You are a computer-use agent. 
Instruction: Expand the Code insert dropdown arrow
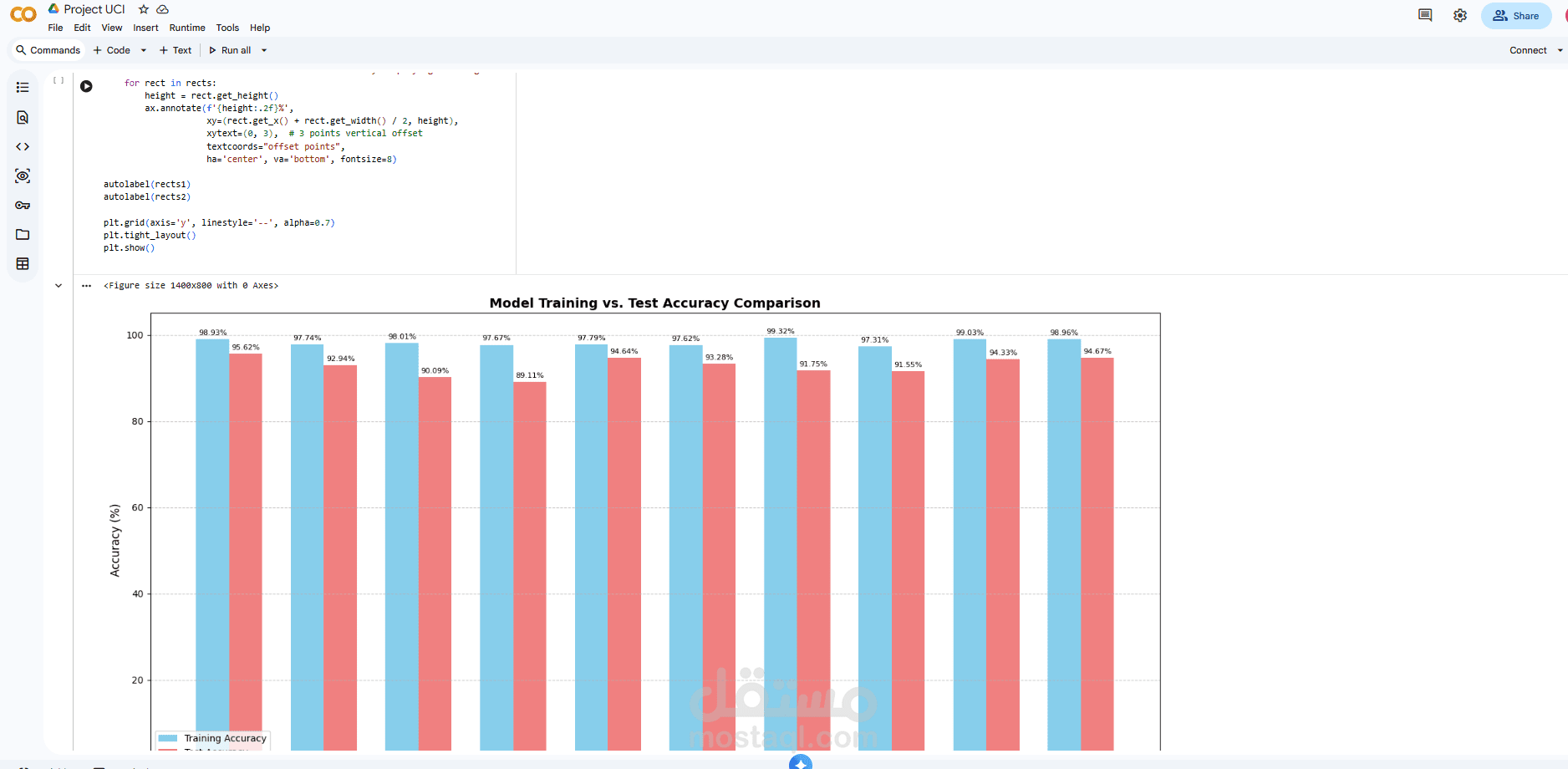[x=144, y=50]
